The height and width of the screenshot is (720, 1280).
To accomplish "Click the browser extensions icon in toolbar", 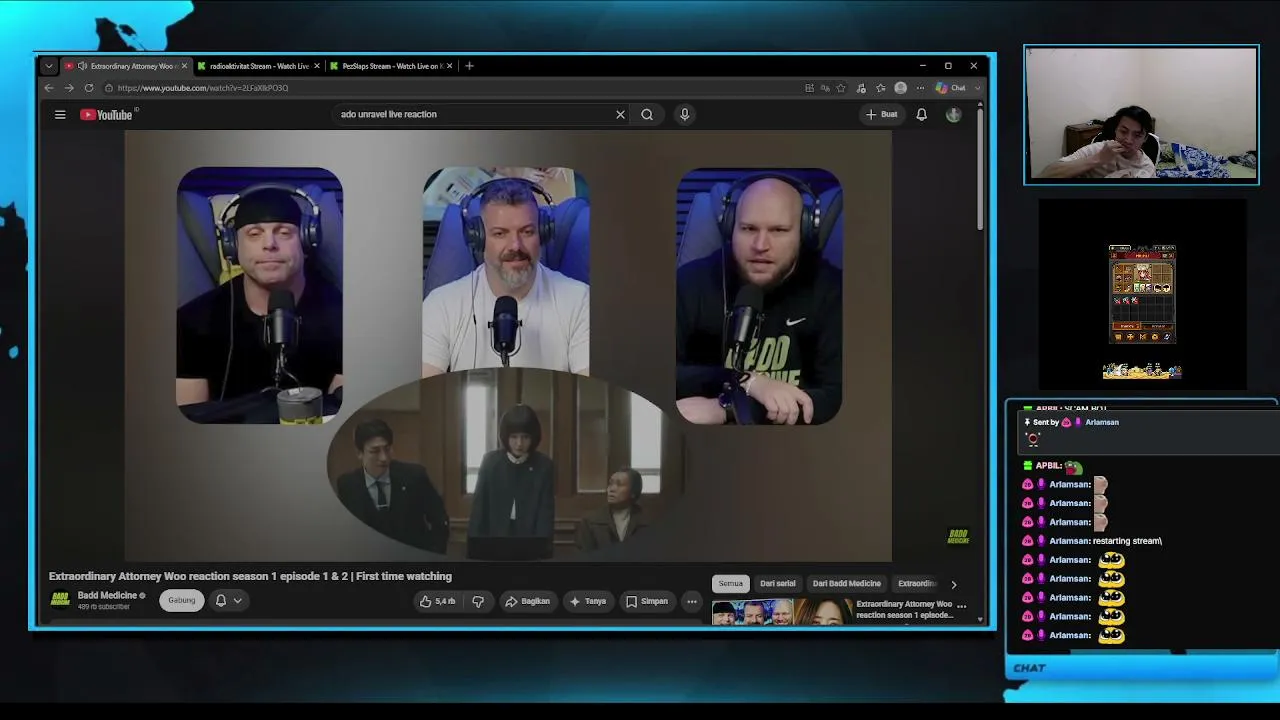I will pos(861,88).
